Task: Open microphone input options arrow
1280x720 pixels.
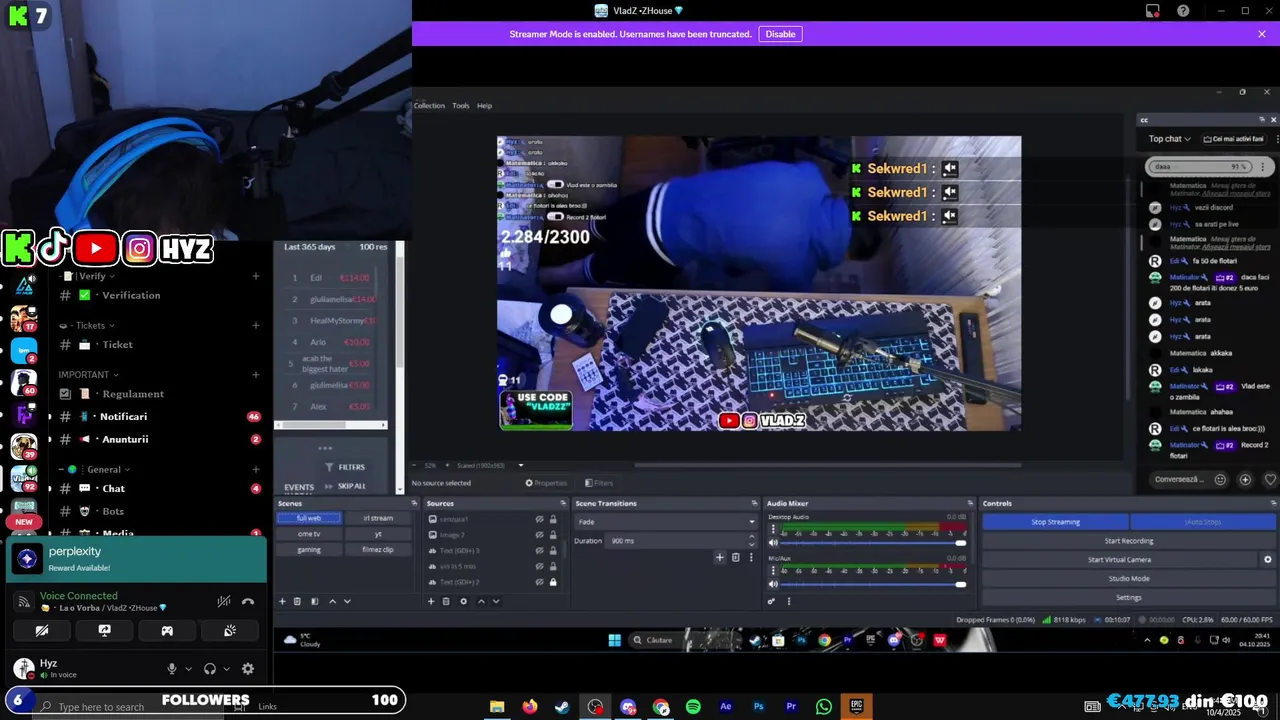Action: pos(188,669)
